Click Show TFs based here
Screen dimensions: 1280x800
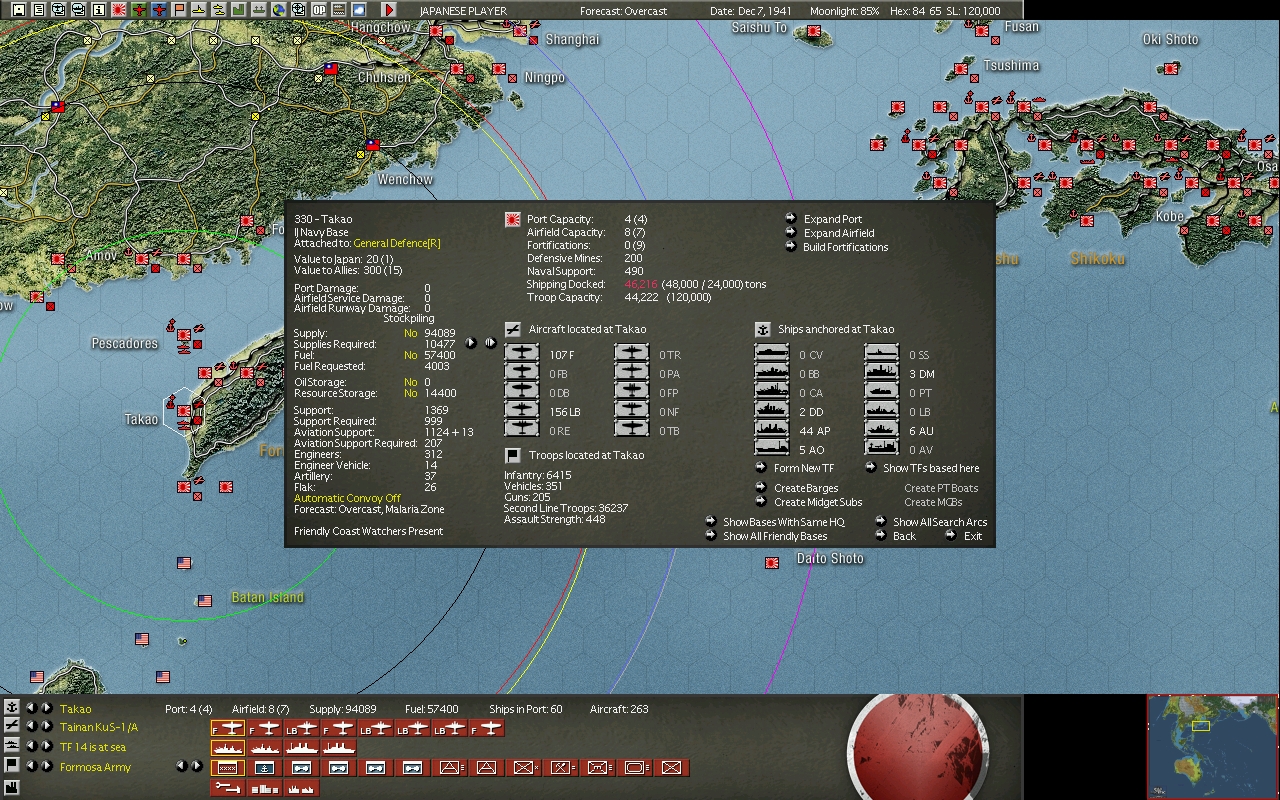pyautogui.click(x=922, y=468)
